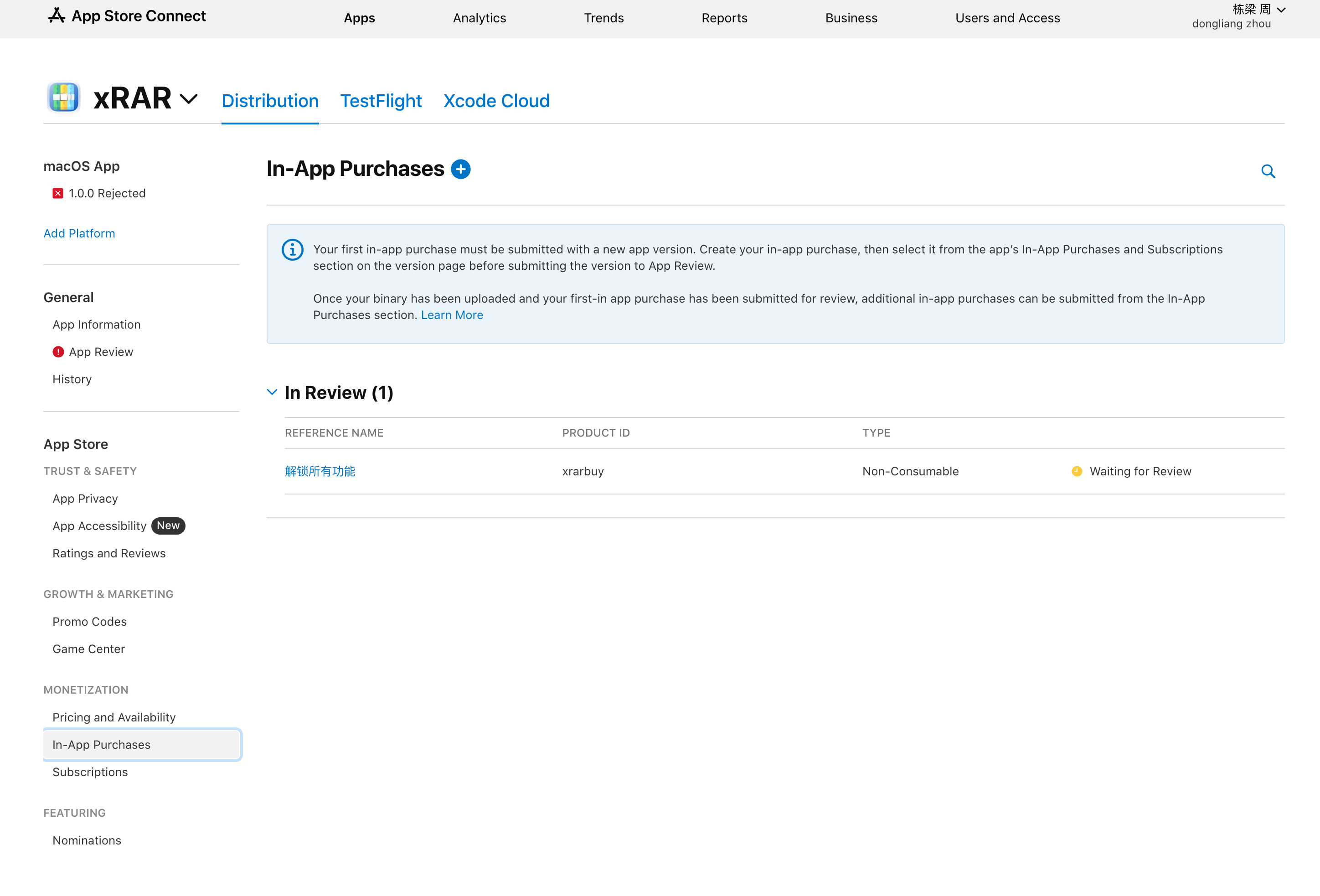Click the plus icon to add in-app purchase

[460, 169]
